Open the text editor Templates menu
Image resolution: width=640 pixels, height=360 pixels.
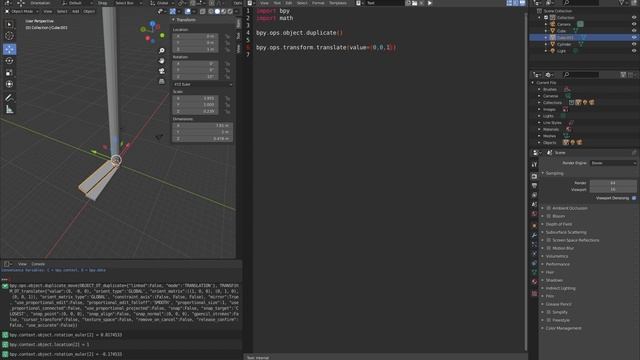click(x=338, y=3)
